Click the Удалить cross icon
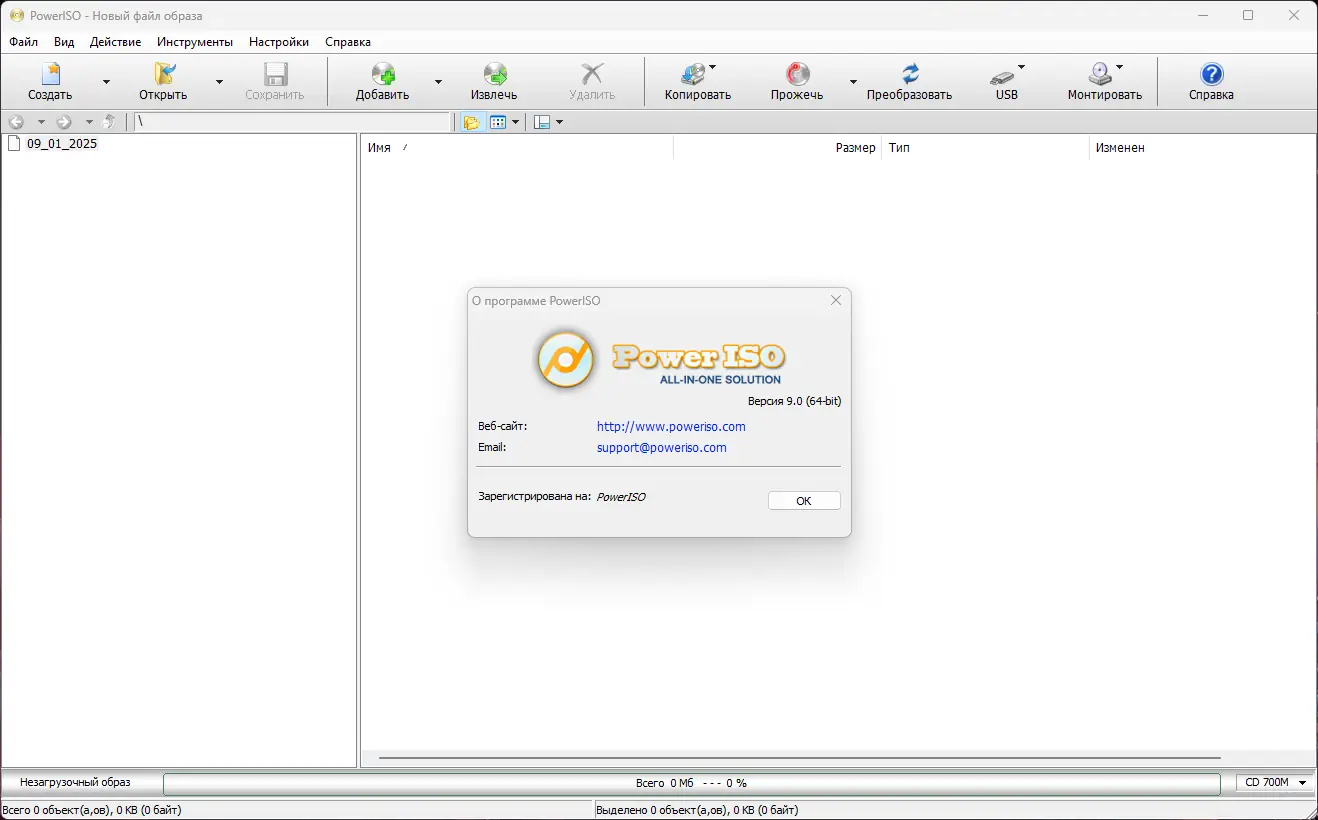 pos(592,74)
